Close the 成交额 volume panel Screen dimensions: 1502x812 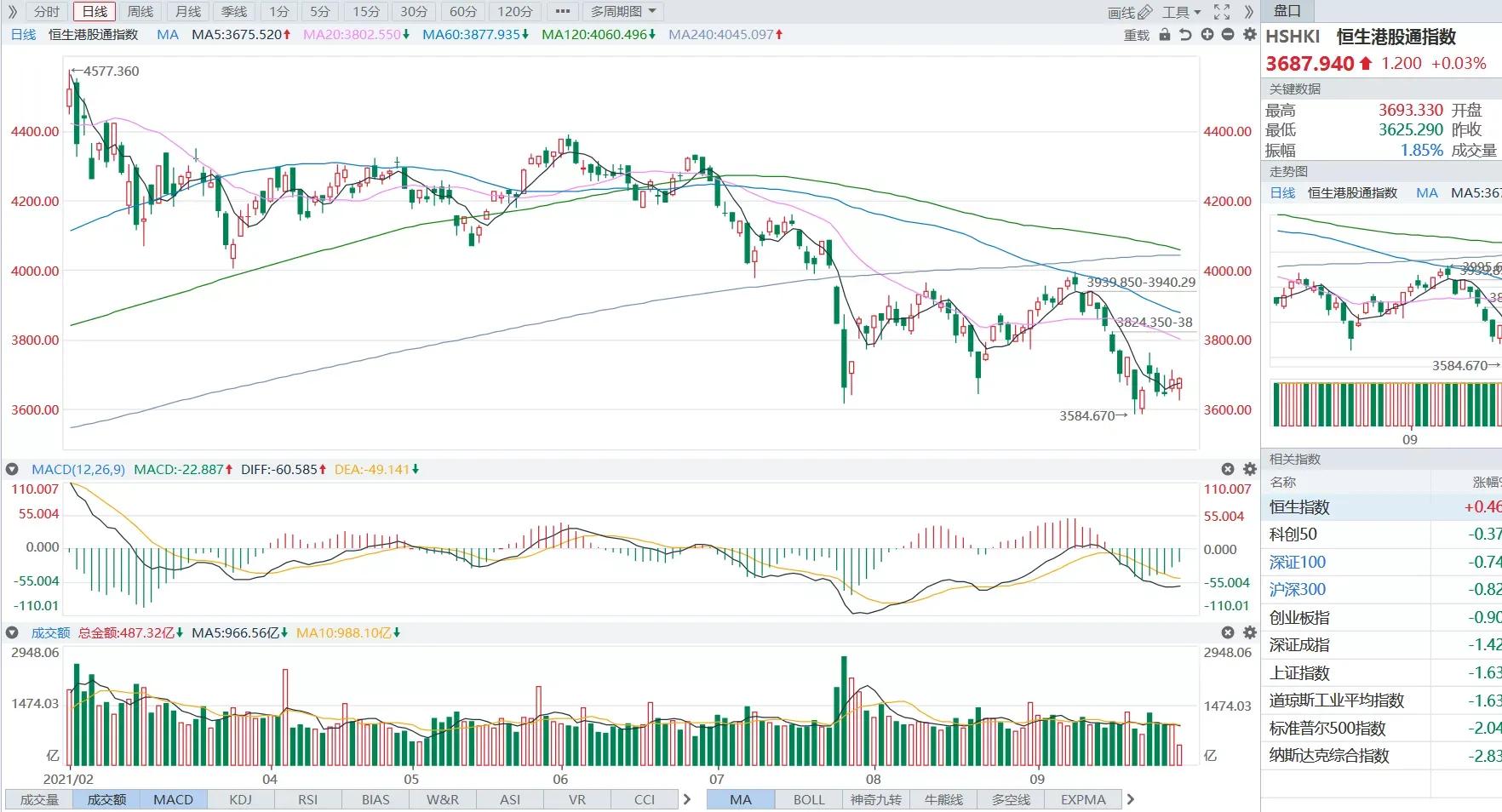(1228, 632)
